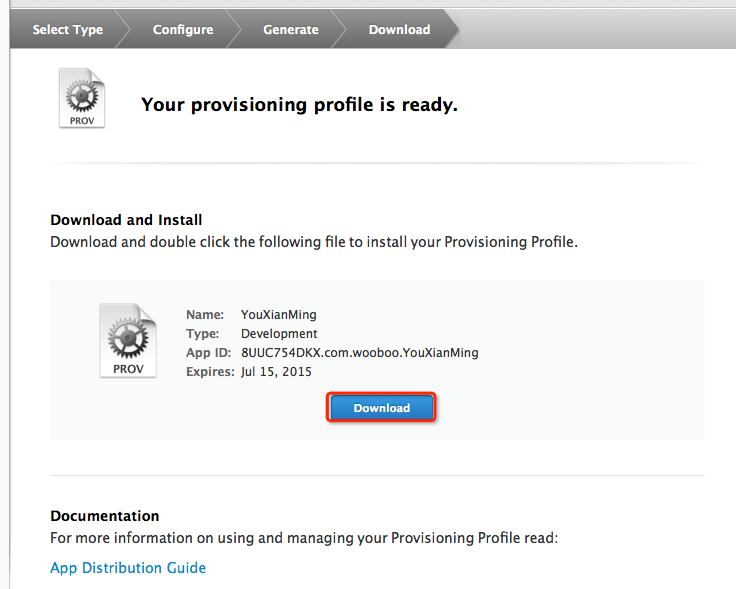Click the expiry date Jul 15, 2015

(276, 372)
